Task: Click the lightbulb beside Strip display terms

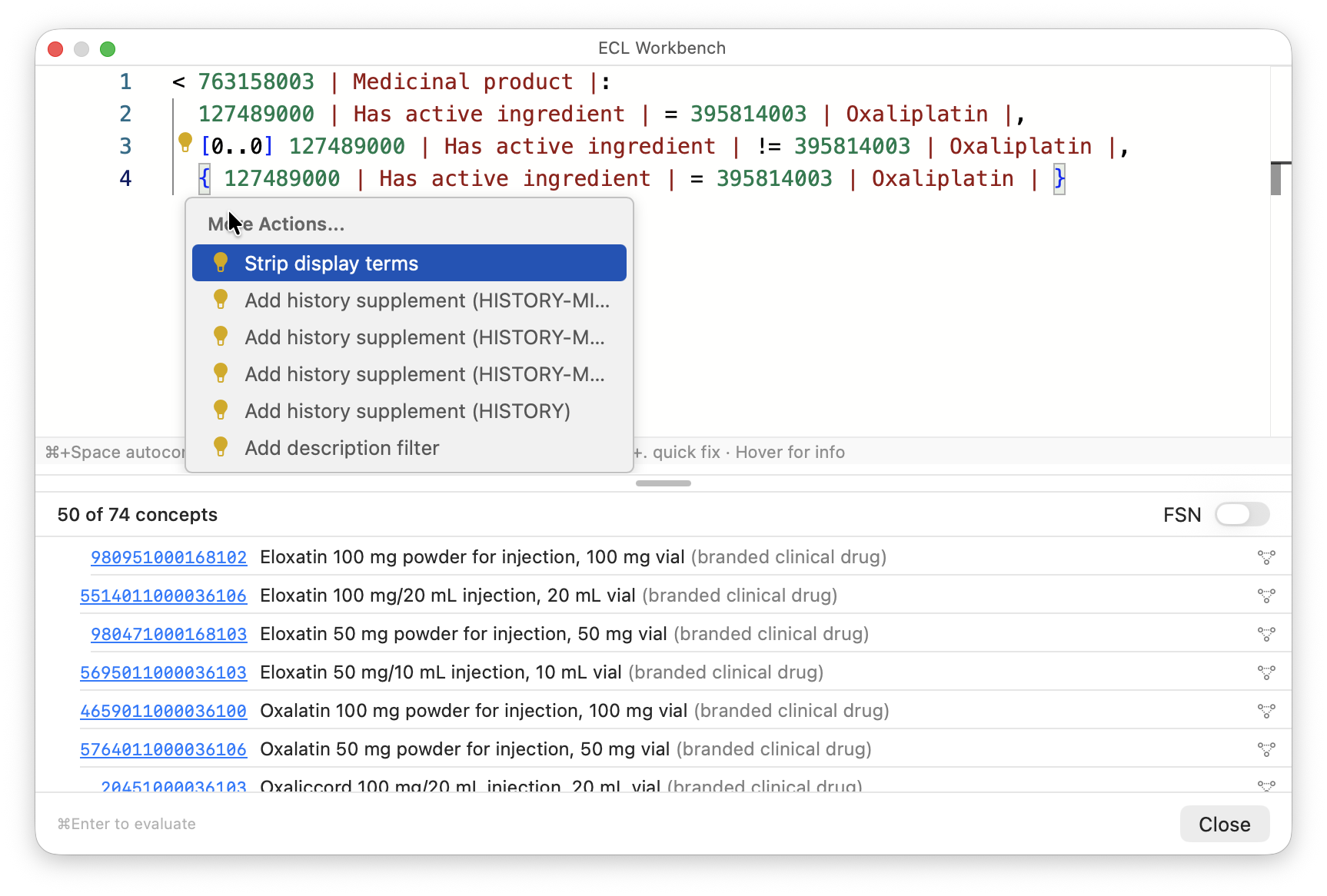Action: 221,262
